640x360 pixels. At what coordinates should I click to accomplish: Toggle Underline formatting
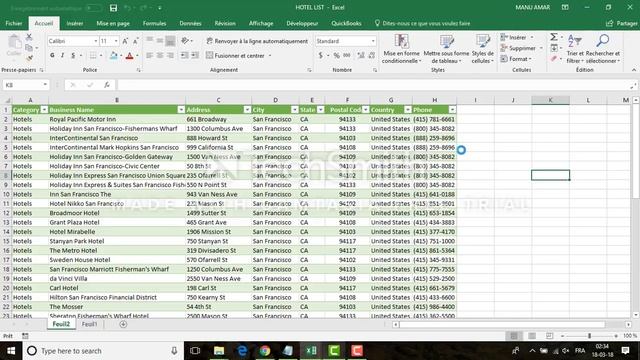[x=73, y=56]
